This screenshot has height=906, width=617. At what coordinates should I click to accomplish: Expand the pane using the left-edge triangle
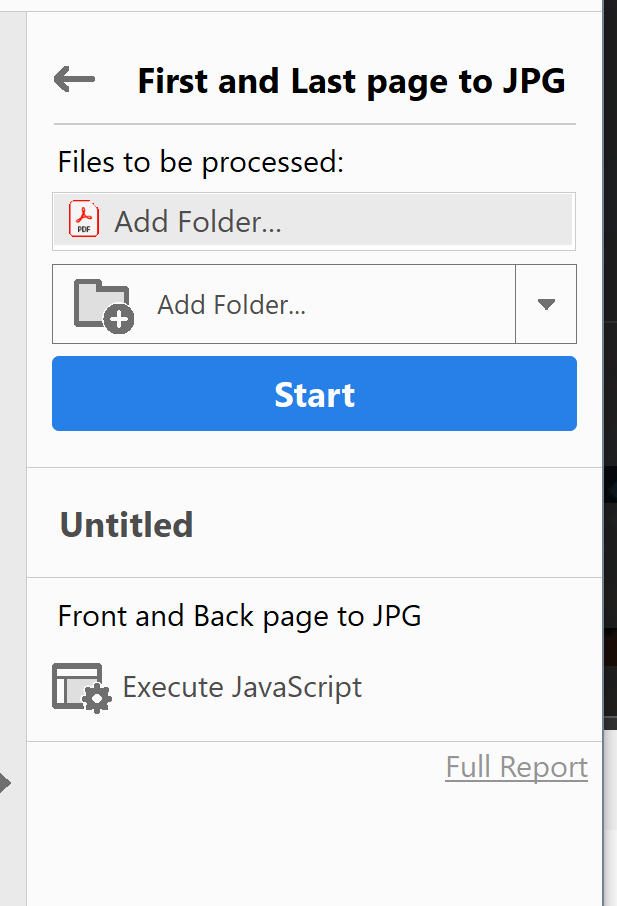point(5,783)
